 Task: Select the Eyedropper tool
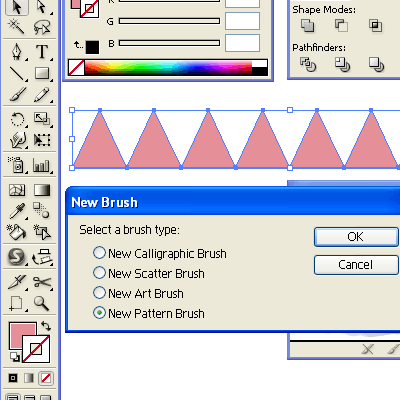17,211
